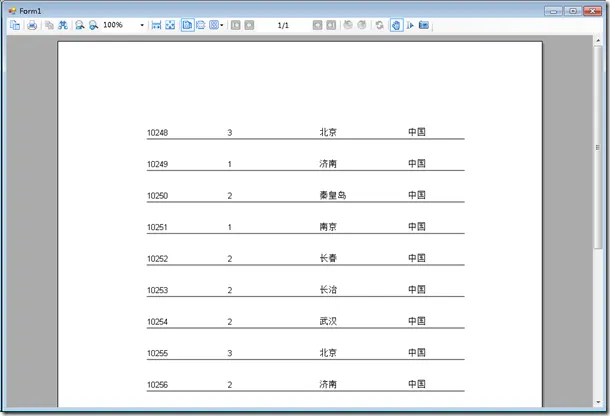
Task: Open Find with the binoculars icon
Action: point(63,25)
